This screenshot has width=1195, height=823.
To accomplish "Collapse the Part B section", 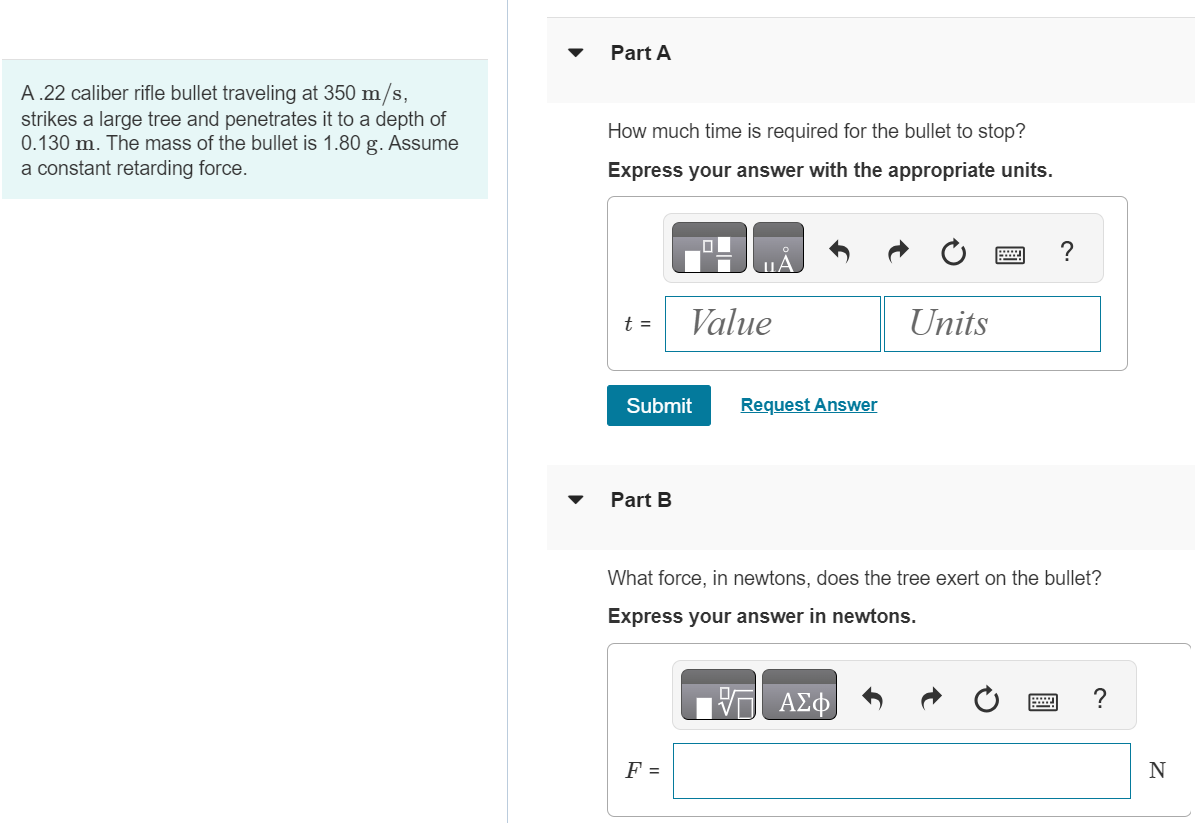I will click(575, 500).
